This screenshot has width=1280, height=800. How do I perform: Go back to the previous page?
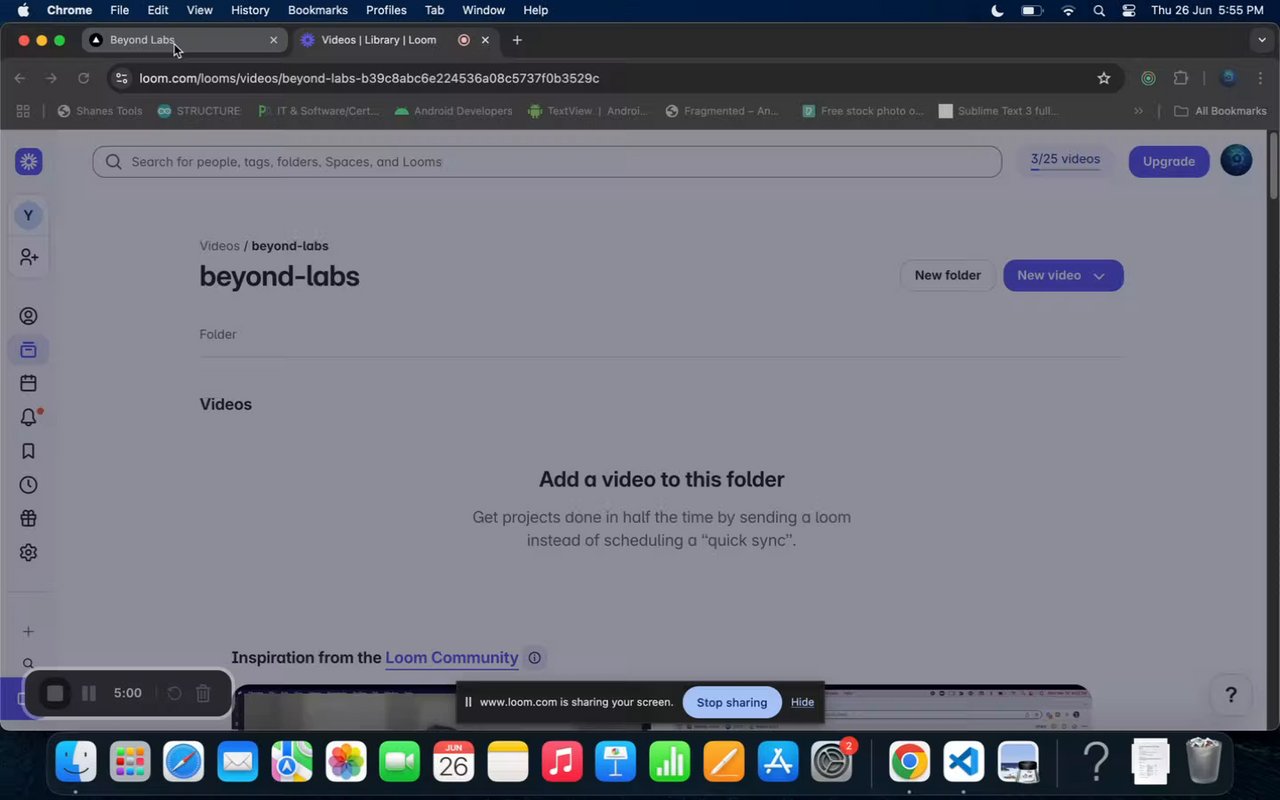pos(20,78)
